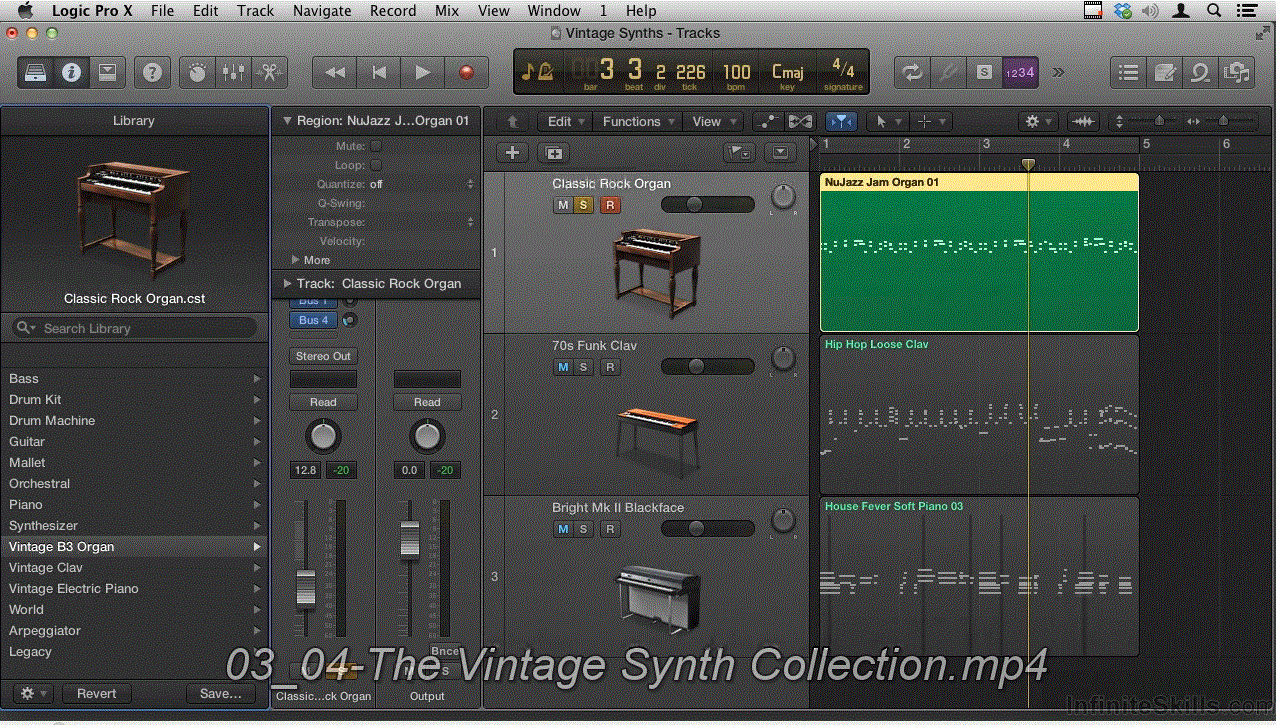Open tracks area settings gear menu
The height and width of the screenshot is (725, 1276).
point(1037,121)
